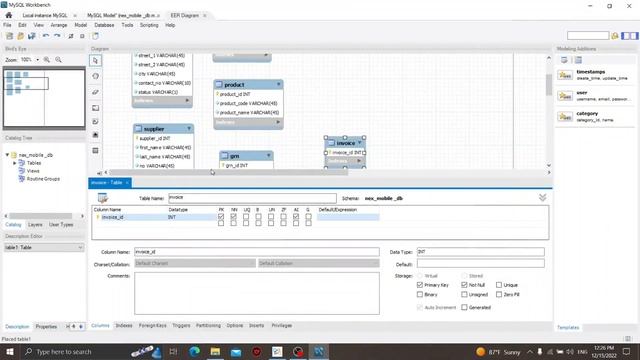Zoom out on the Bird's Eye panel
The width and height of the screenshot is (640, 360).
point(58,60)
